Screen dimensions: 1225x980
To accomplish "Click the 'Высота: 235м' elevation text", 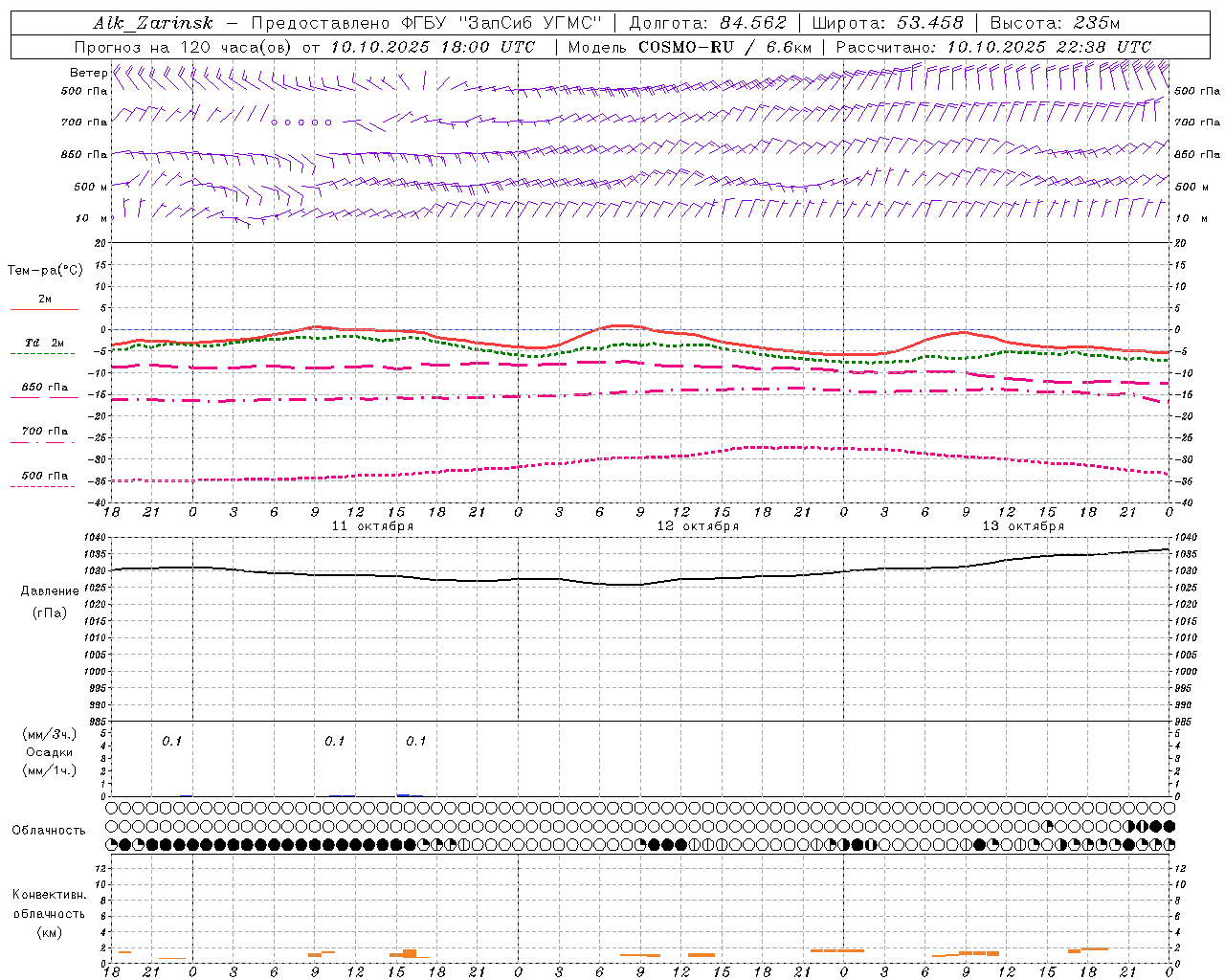I will pos(1055,23).
